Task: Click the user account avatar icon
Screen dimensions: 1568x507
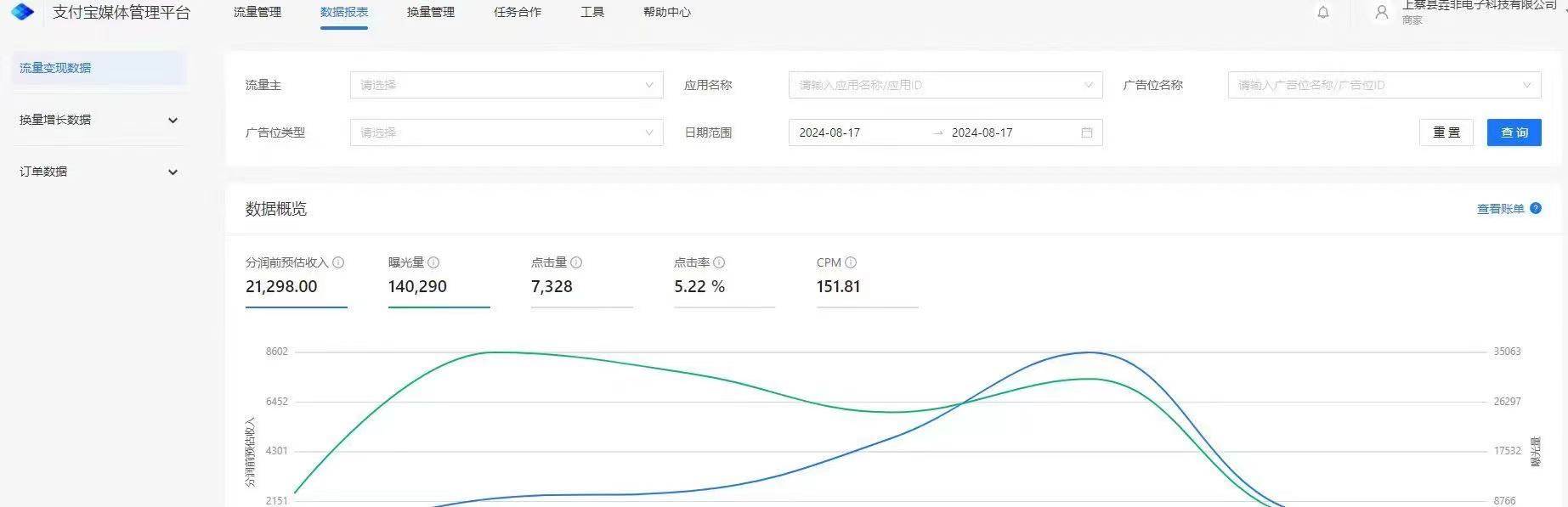Action: click(1381, 13)
